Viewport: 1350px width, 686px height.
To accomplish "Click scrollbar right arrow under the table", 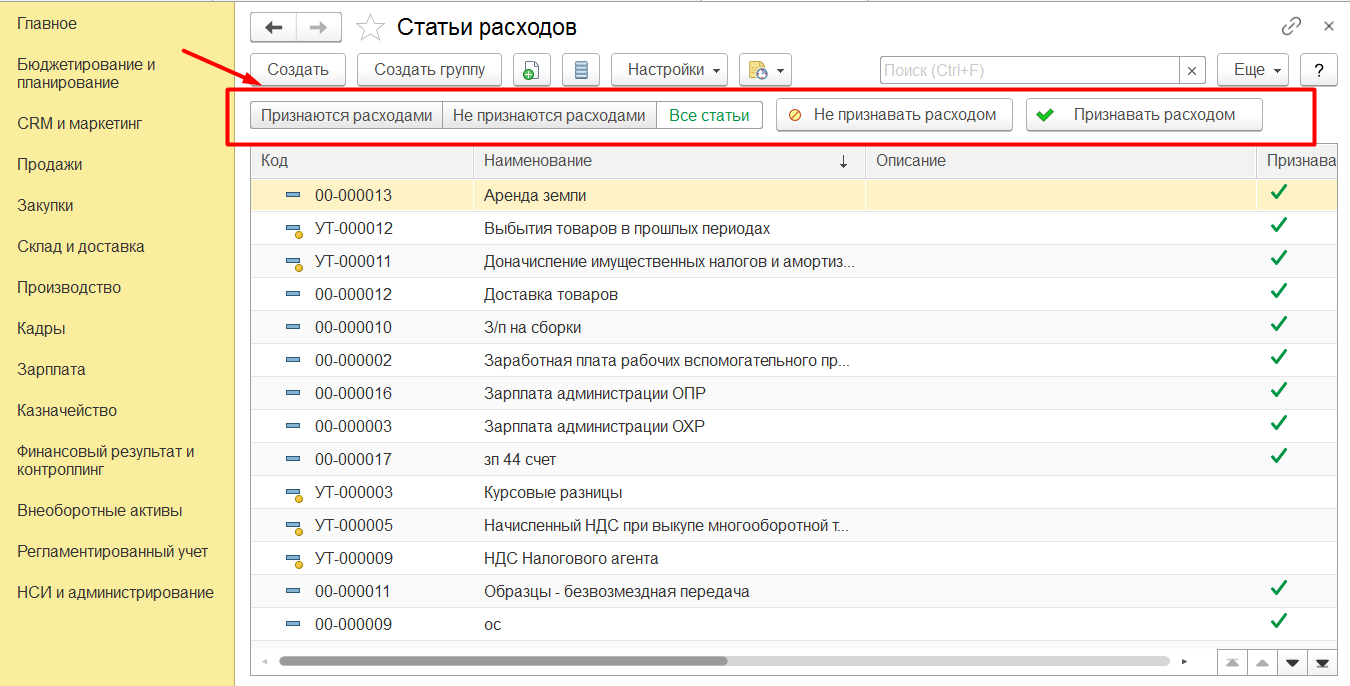I will [x=1184, y=661].
